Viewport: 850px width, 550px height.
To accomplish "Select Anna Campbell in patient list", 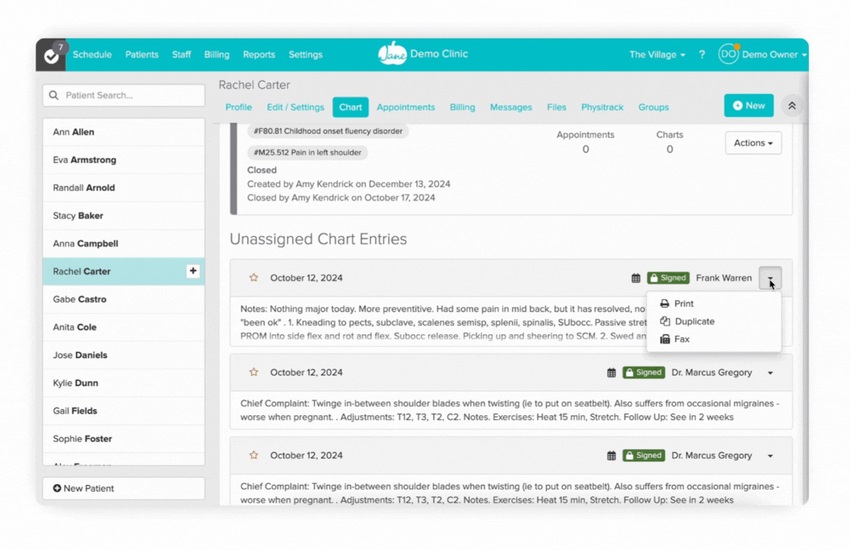I will (x=86, y=243).
